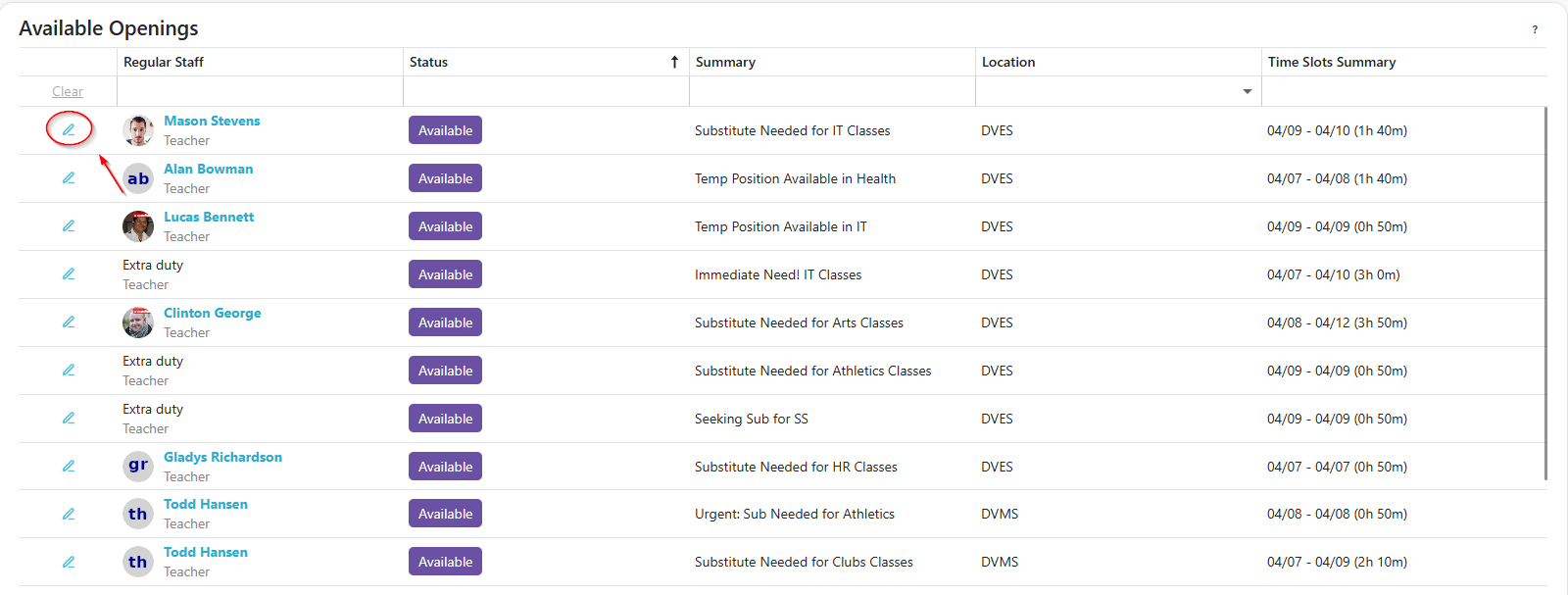1568x595 pixels.
Task: Click the Summary filter input field
Action: click(831, 91)
